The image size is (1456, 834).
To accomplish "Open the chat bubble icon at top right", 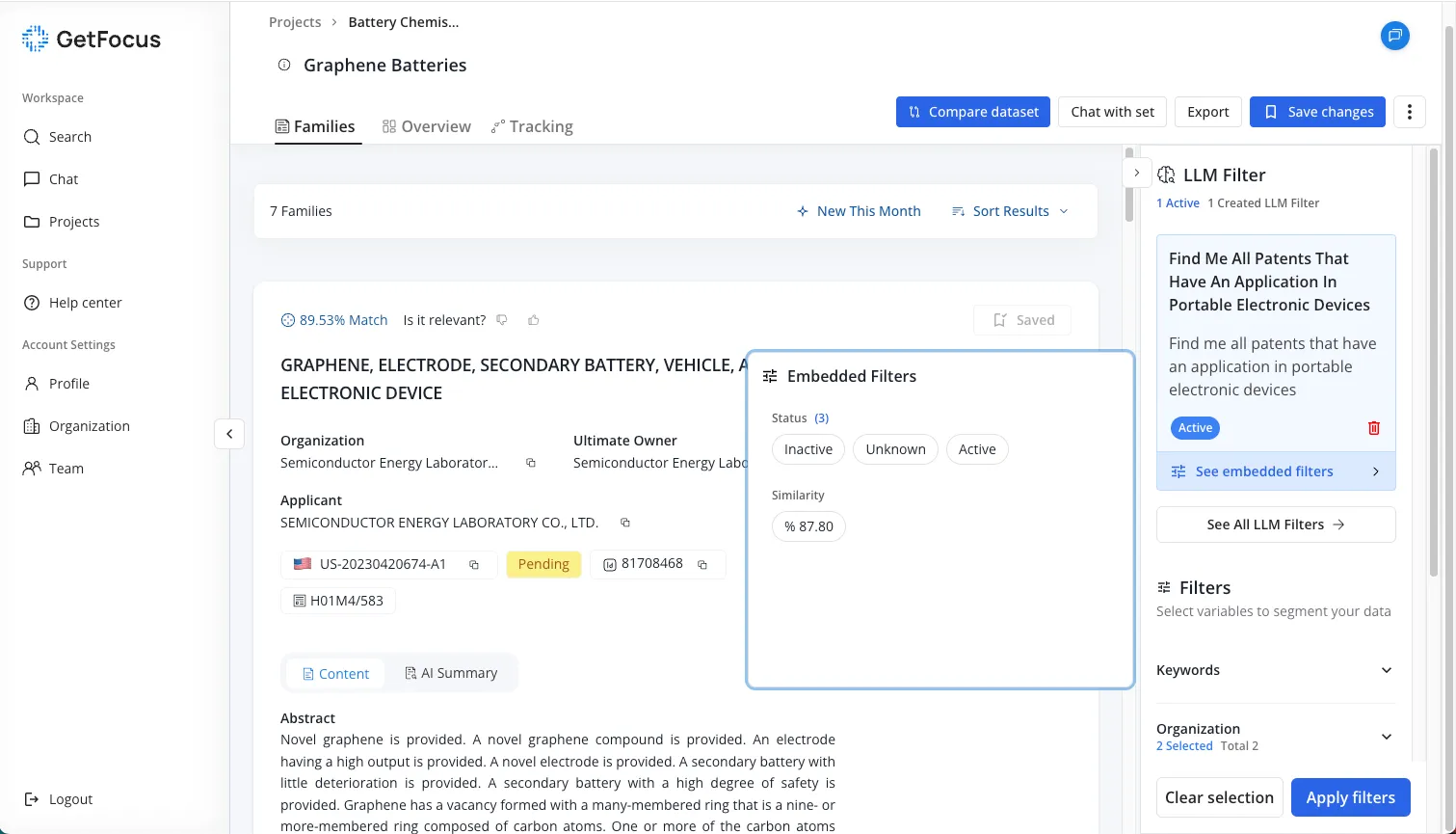I will (x=1394, y=36).
